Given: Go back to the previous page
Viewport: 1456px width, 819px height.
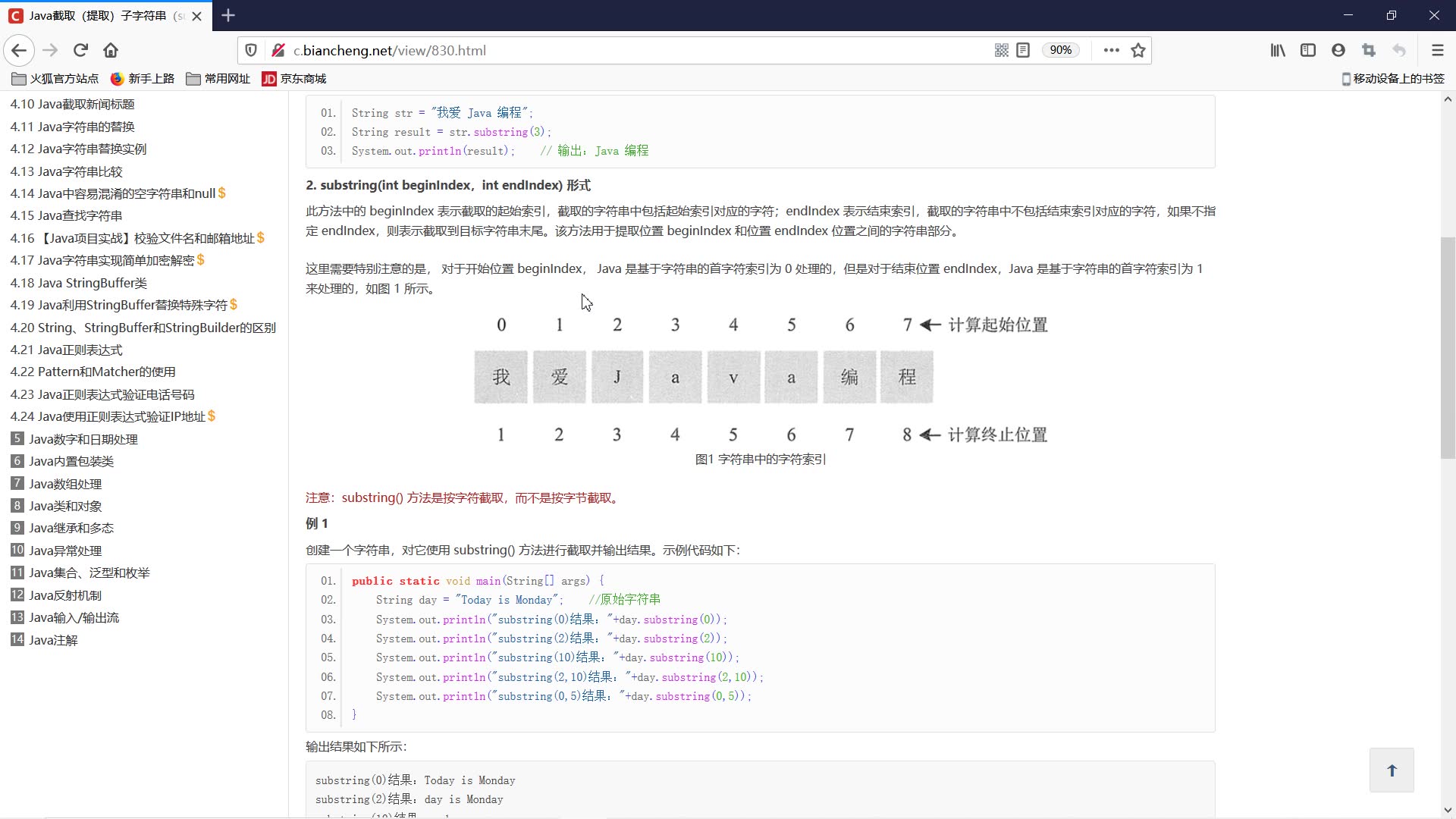Looking at the screenshot, I should click(19, 50).
